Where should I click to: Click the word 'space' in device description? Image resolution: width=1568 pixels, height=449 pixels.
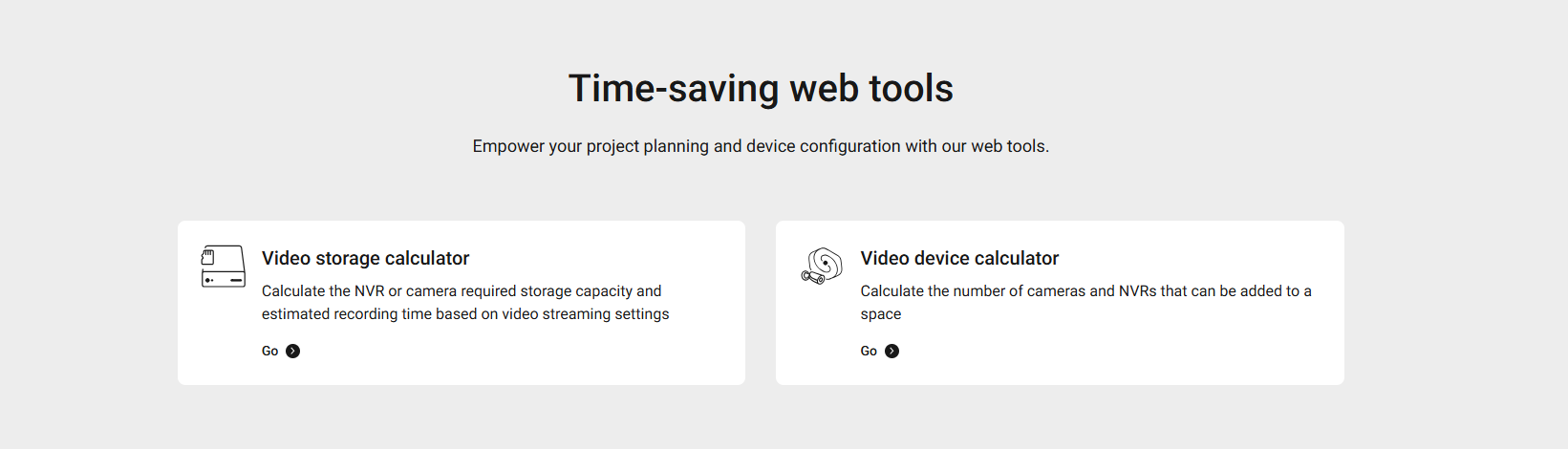click(880, 314)
